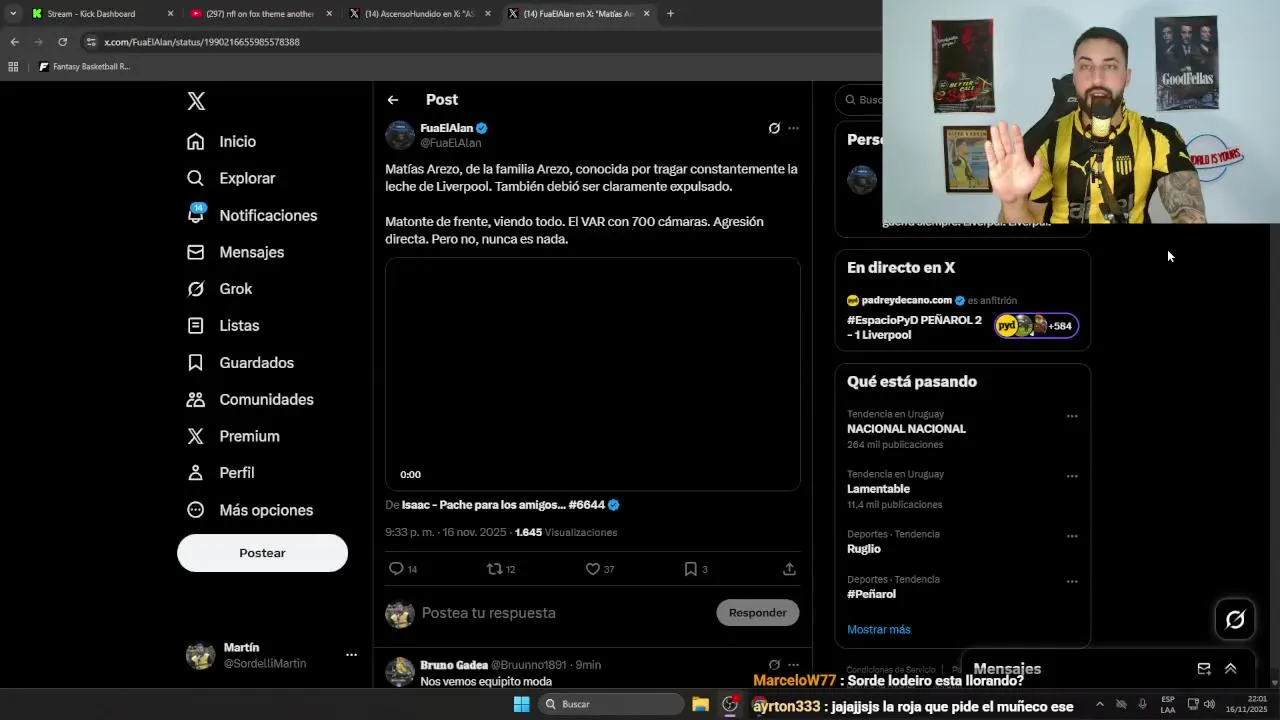
Task: Open more options on FuaElAlan post
Action: click(x=793, y=128)
